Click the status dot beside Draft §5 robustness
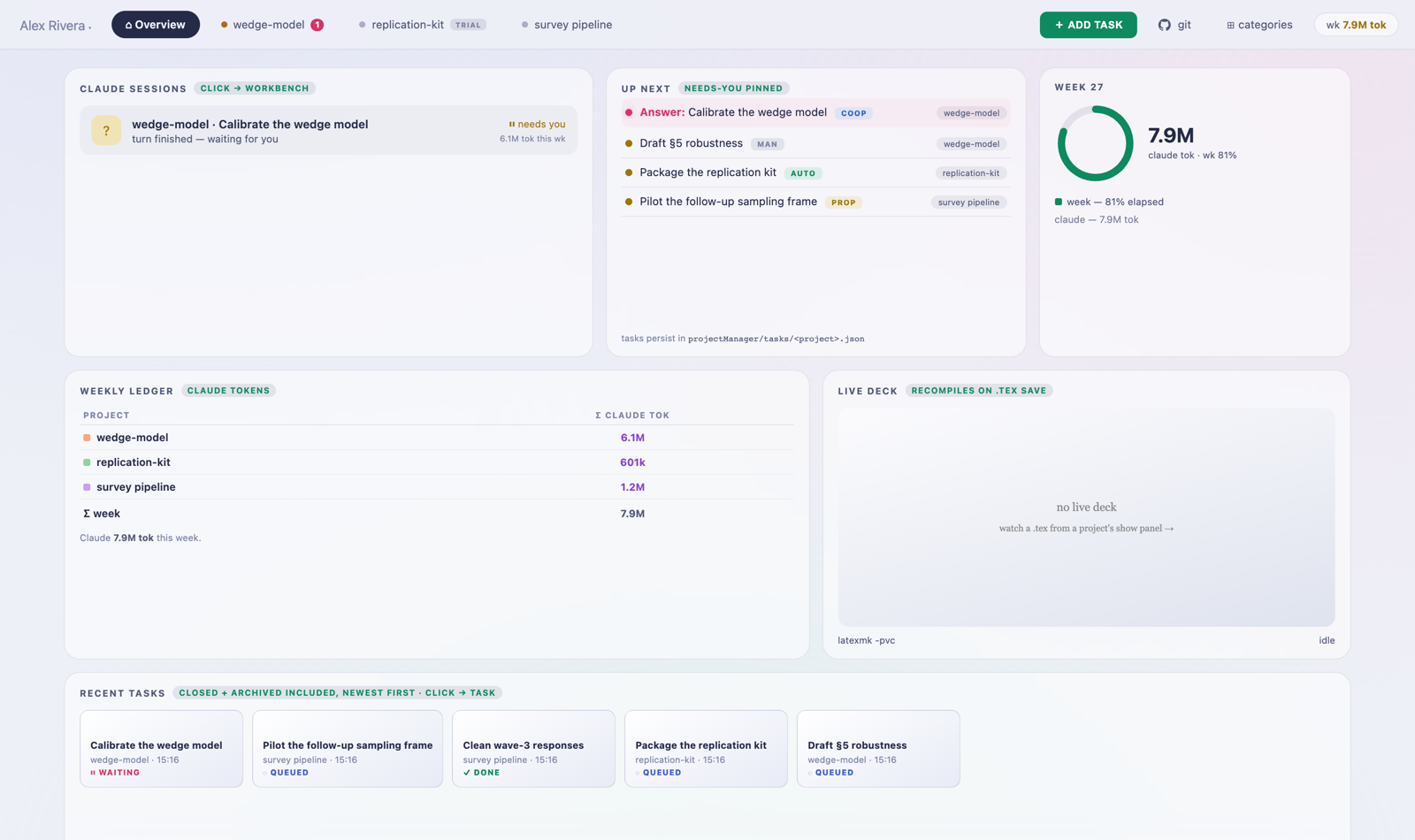The image size is (1415, 840). tap(629, 143)
